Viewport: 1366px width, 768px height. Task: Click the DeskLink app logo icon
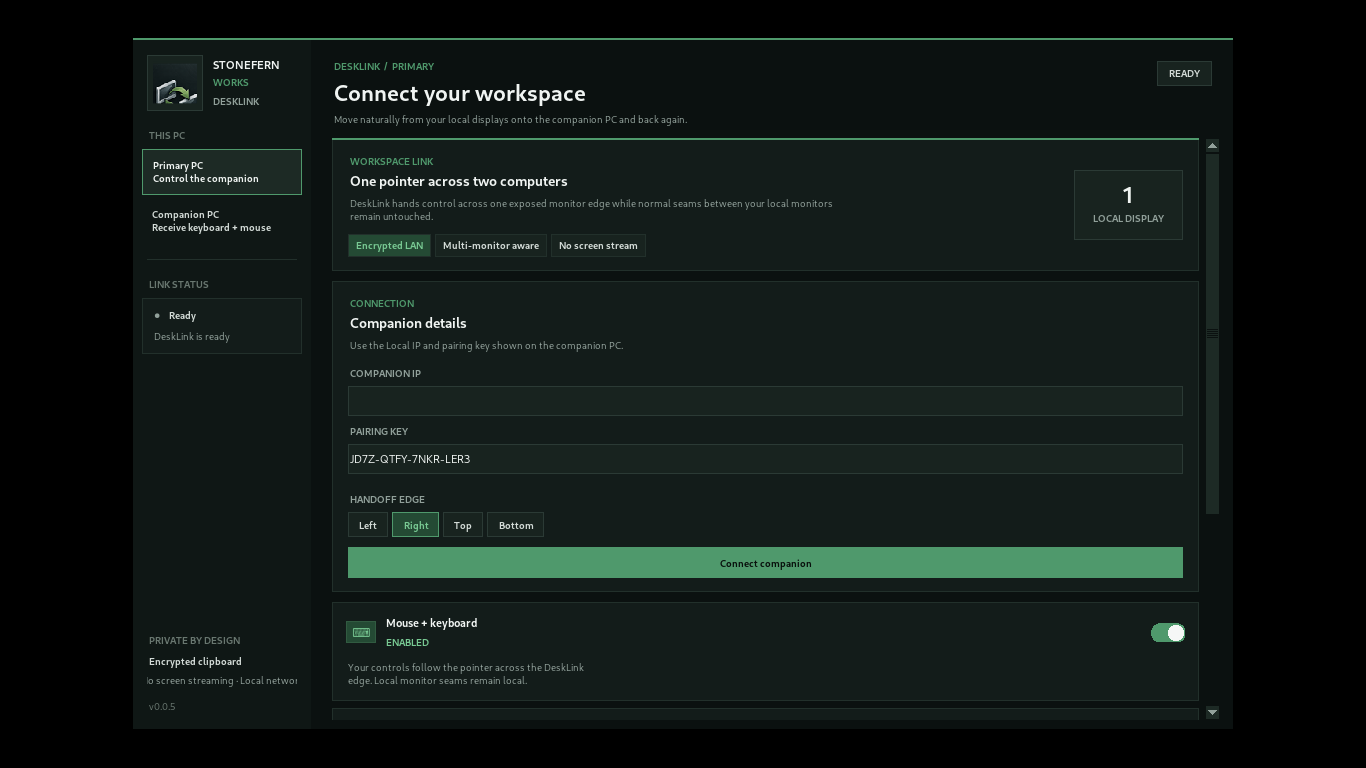tap(175, 83)
